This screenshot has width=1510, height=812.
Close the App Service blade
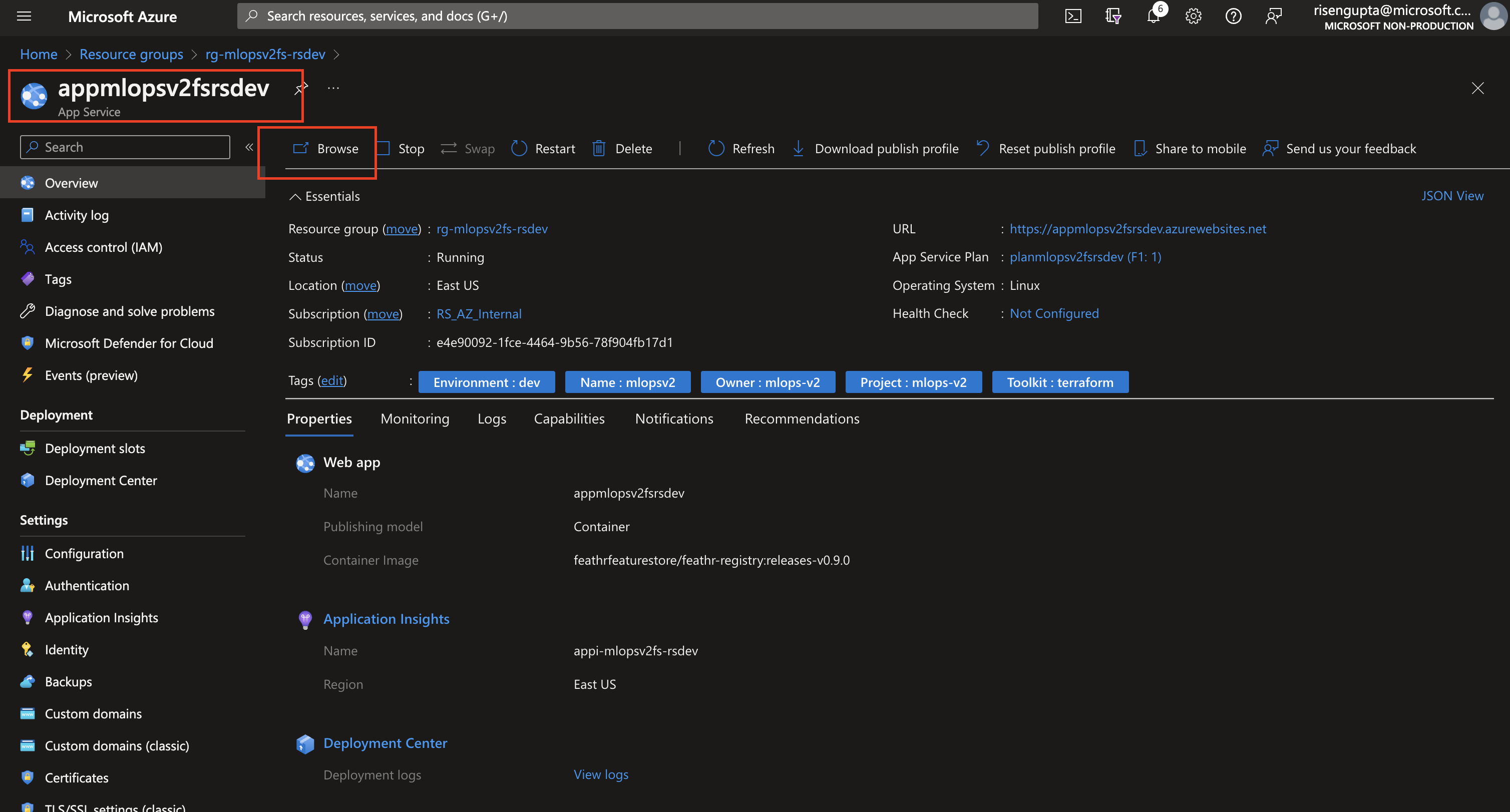(x=1478, y=89)
